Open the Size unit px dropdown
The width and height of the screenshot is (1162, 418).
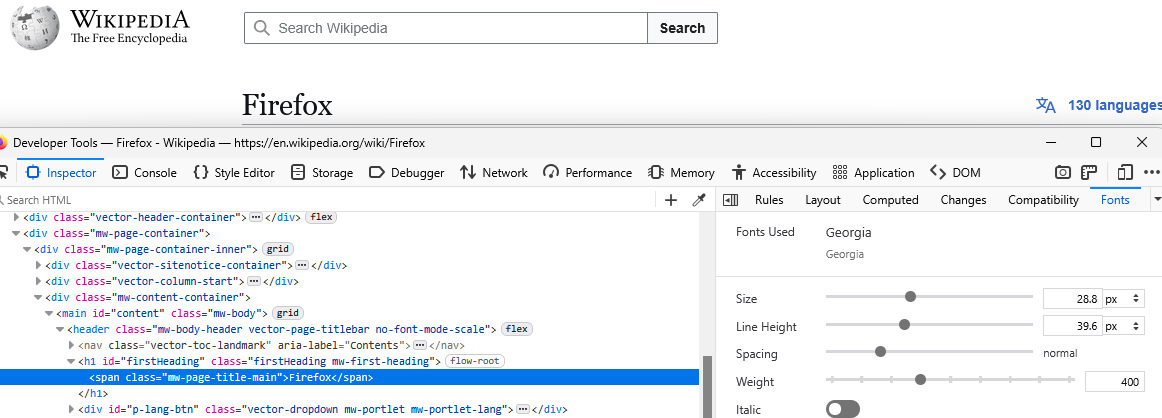click(x=1124, y=299)
